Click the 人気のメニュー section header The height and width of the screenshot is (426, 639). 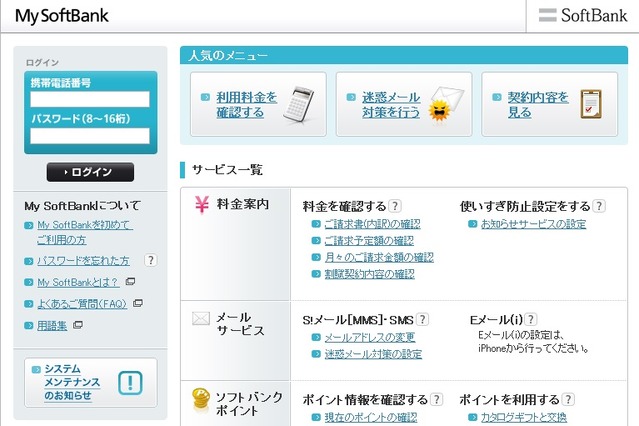pos(403,55)
